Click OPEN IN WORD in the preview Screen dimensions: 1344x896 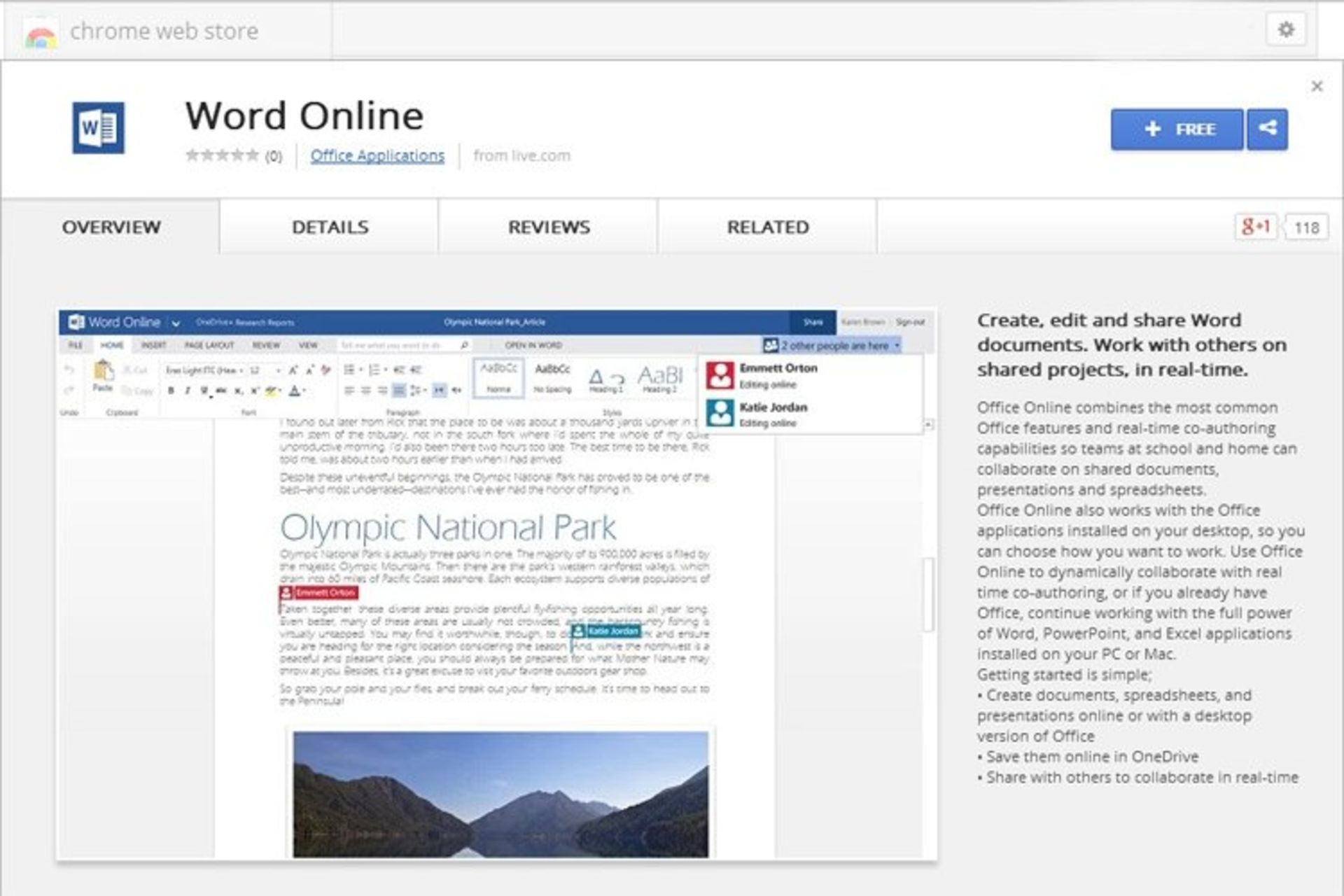click(533, 345)
